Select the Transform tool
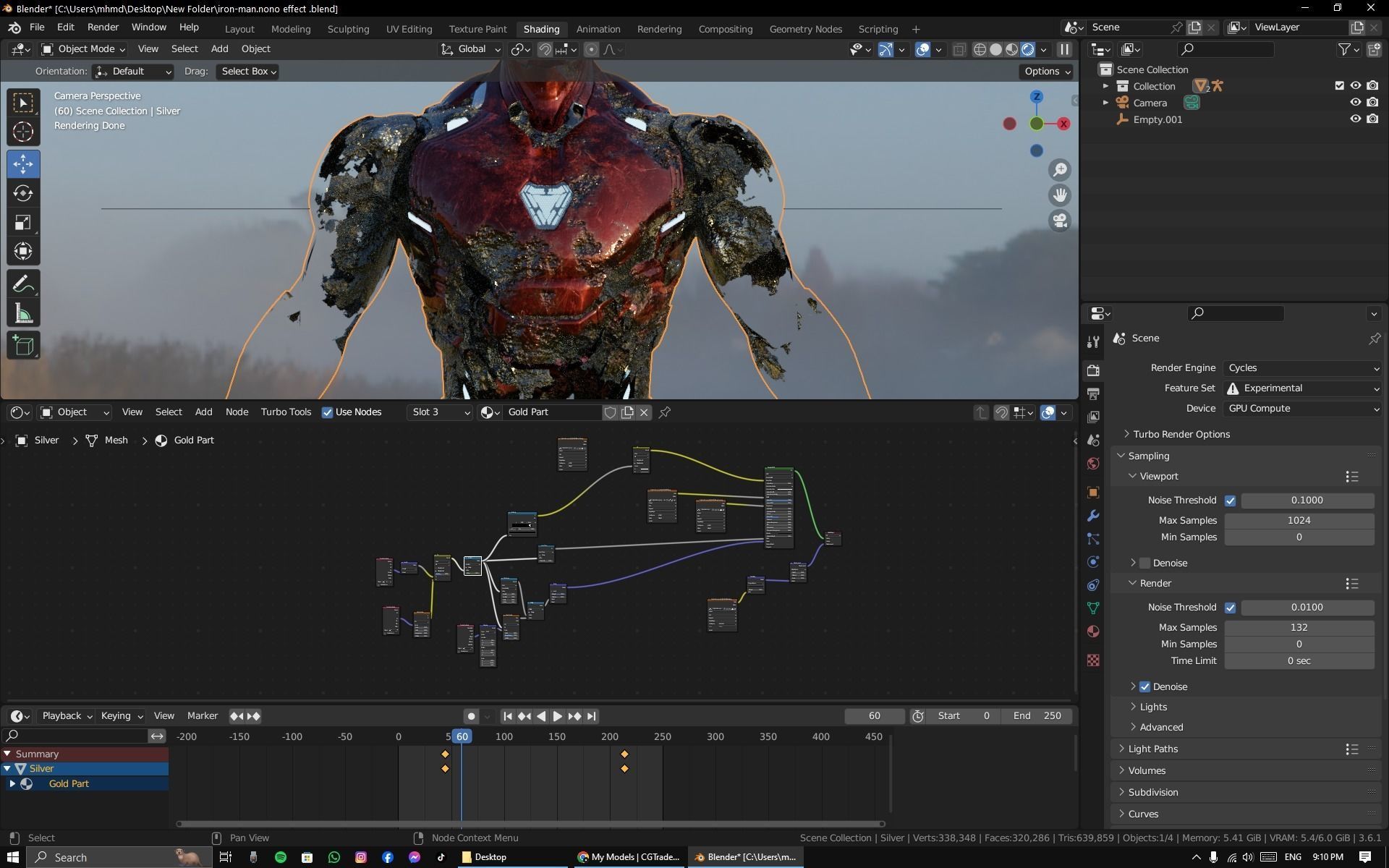This screenshot has width=1389, height=868. [23, 252]
